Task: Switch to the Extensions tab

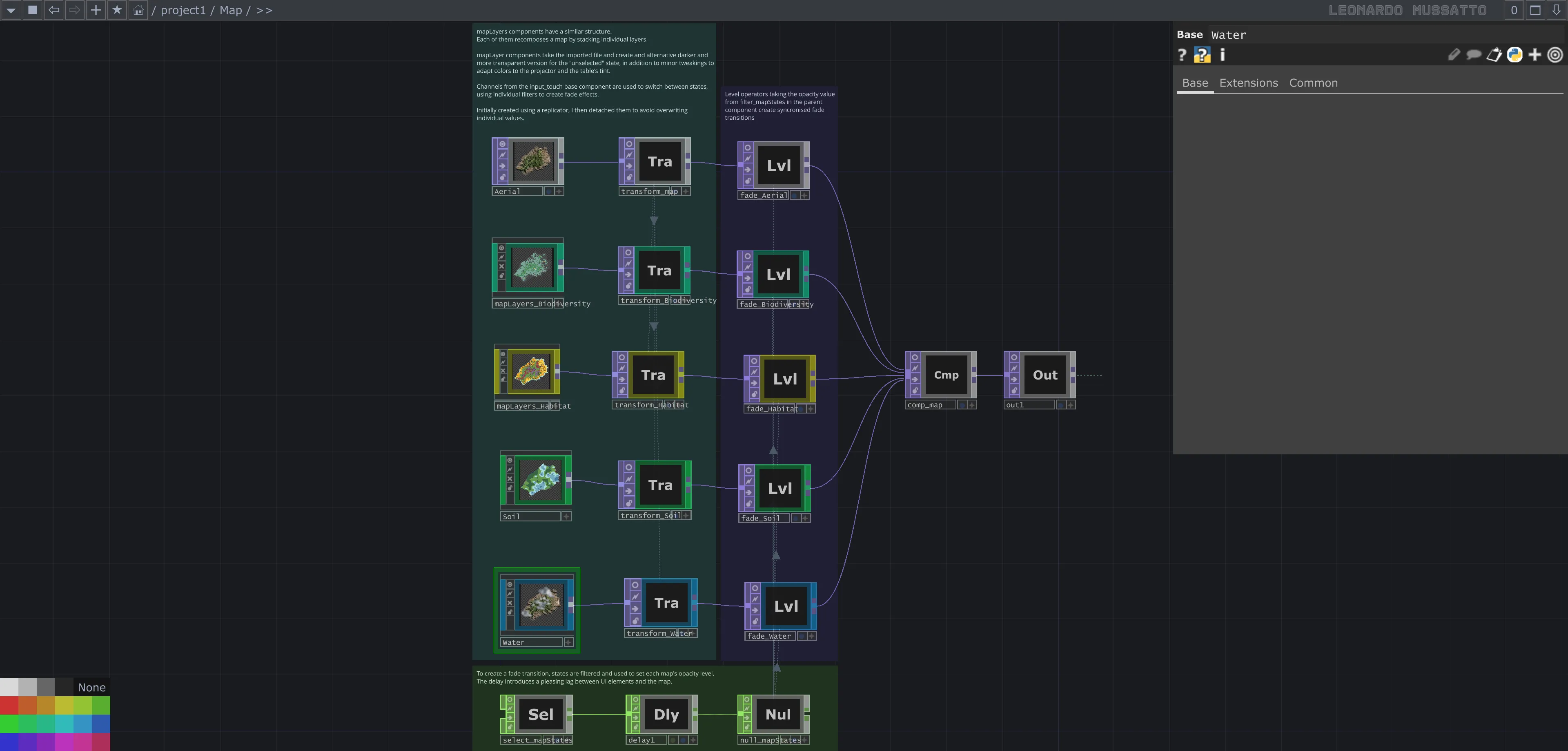Action: [1248, 83]
